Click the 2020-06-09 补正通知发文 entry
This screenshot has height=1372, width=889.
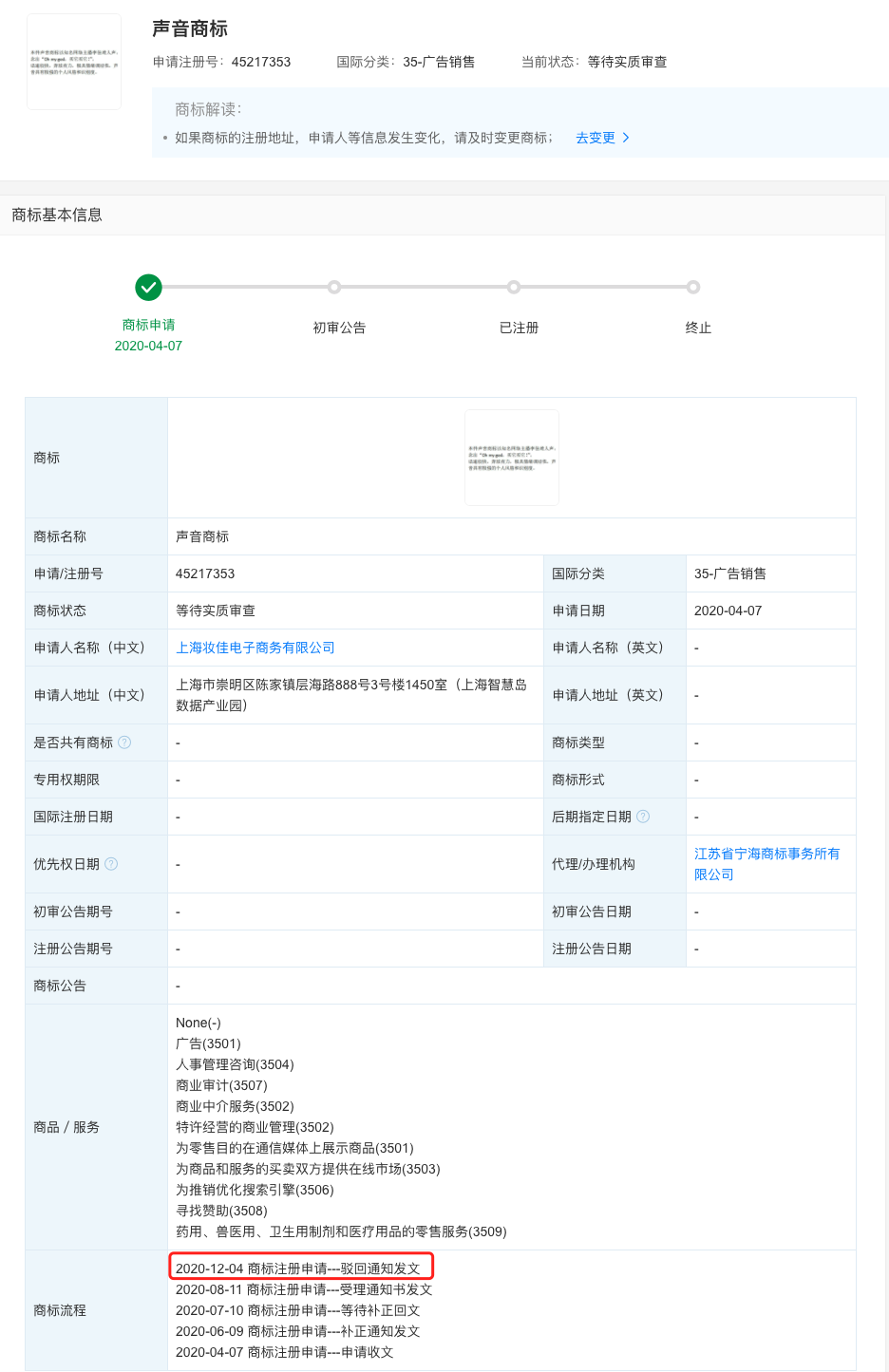point(297,1331)
